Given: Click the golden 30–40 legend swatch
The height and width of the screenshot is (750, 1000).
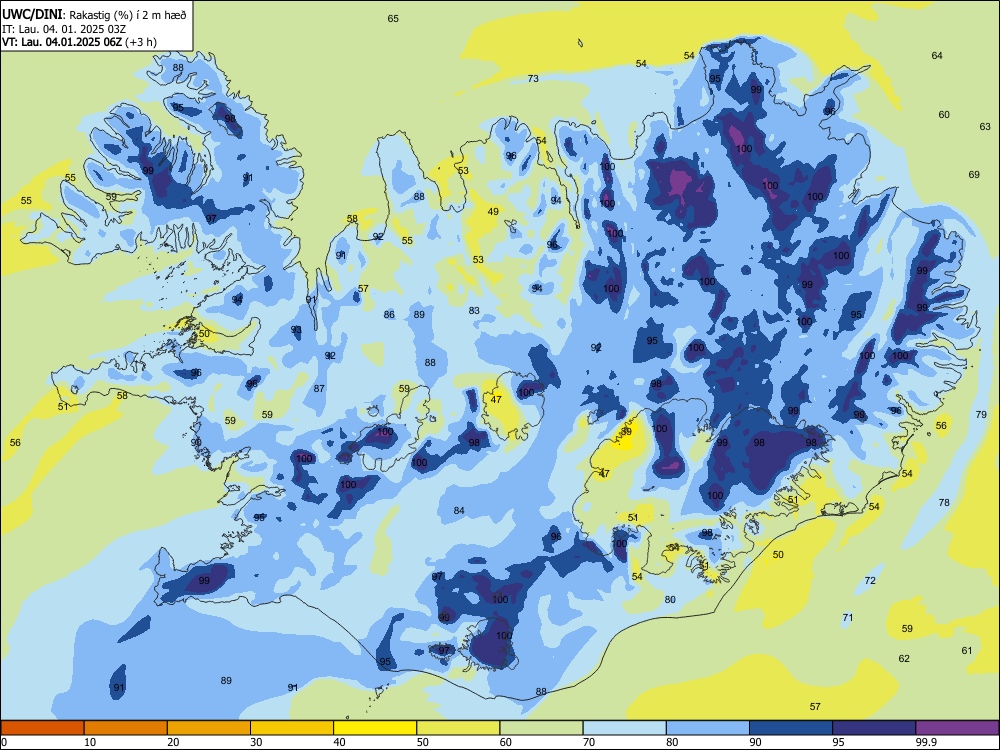Looking at the screenshot, I should point(292,728).
